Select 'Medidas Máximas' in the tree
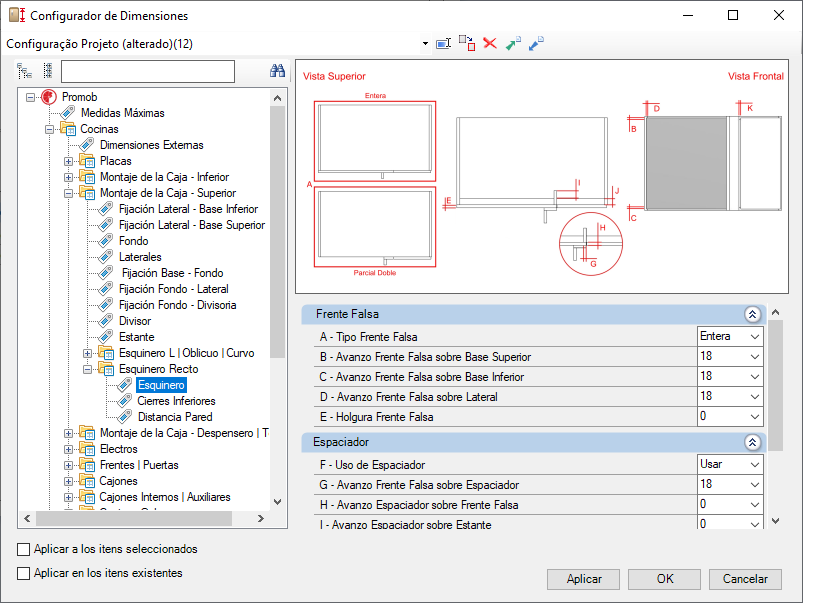The image size is (813, 612). point(122,113)
